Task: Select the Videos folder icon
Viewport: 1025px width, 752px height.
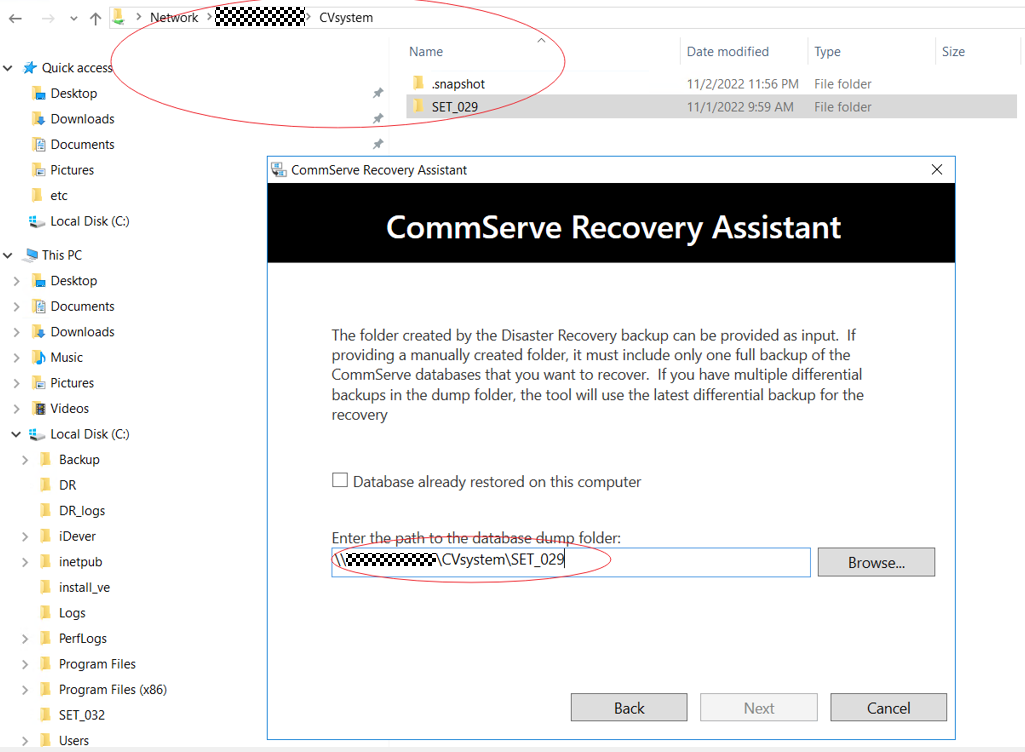Action: coord(39,408)
